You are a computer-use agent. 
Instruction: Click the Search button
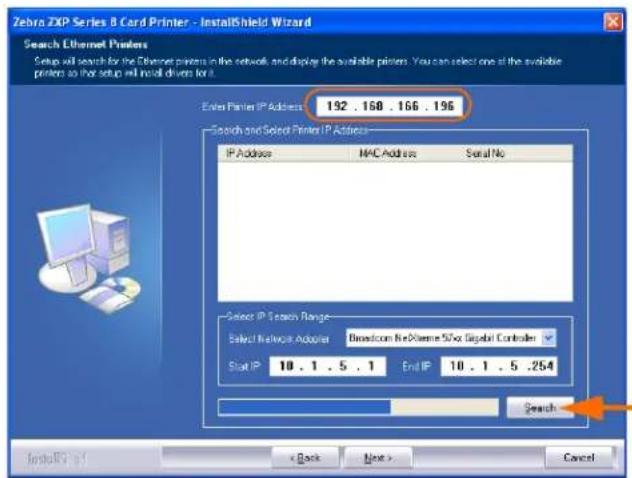540,407
